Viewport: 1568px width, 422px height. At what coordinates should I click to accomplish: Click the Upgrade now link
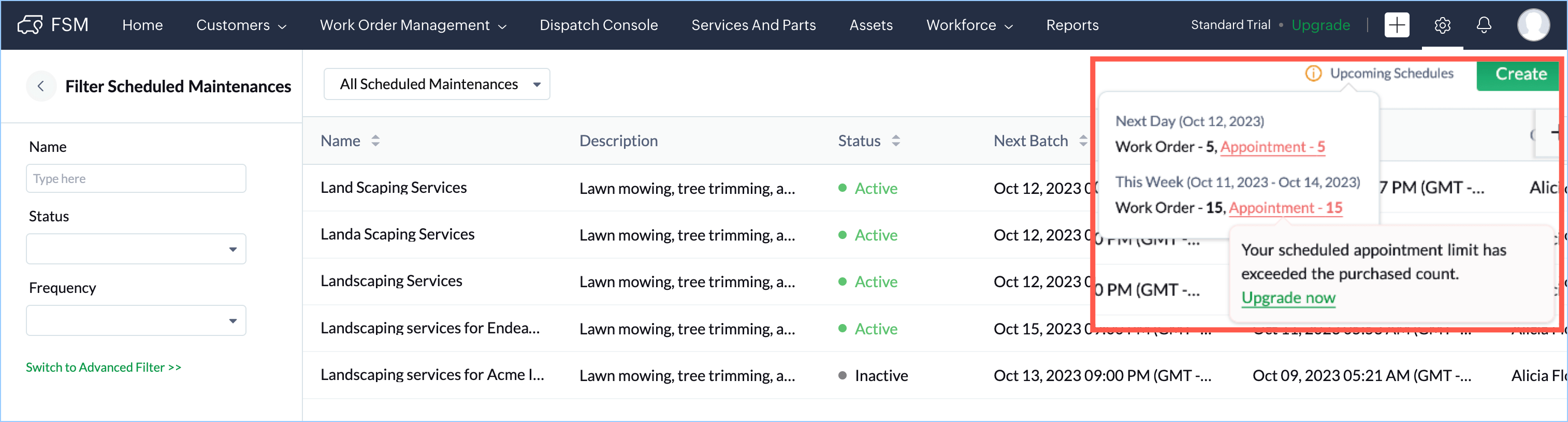point(1288,298)
